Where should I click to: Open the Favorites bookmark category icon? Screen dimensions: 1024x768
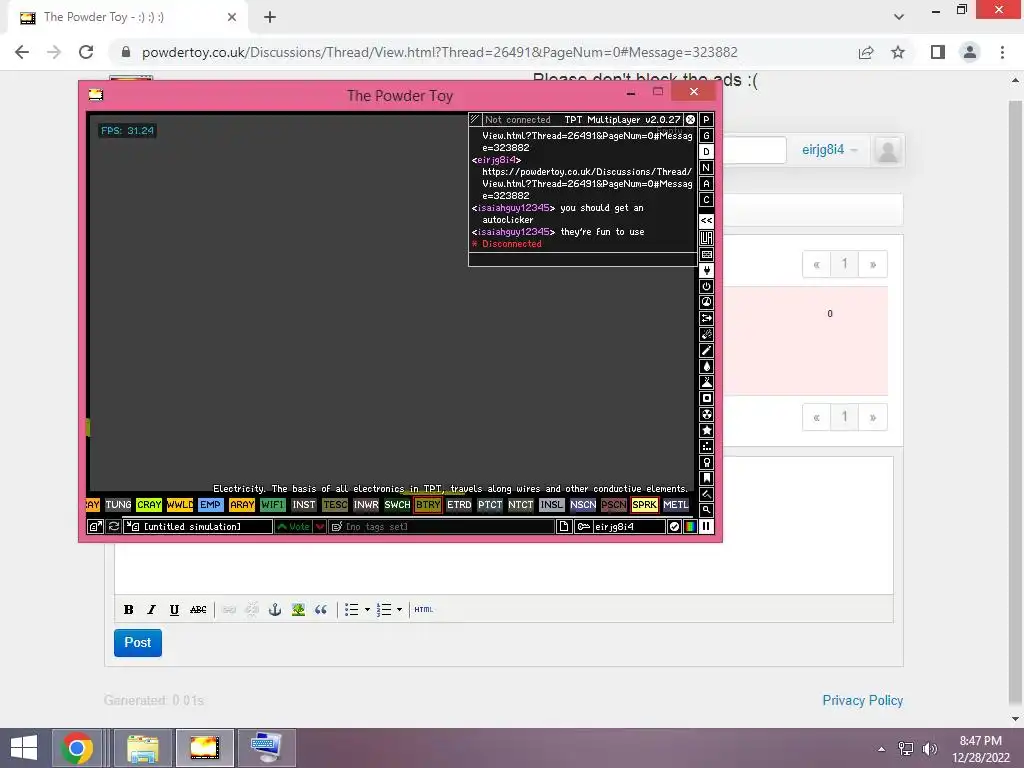point(706,479)
